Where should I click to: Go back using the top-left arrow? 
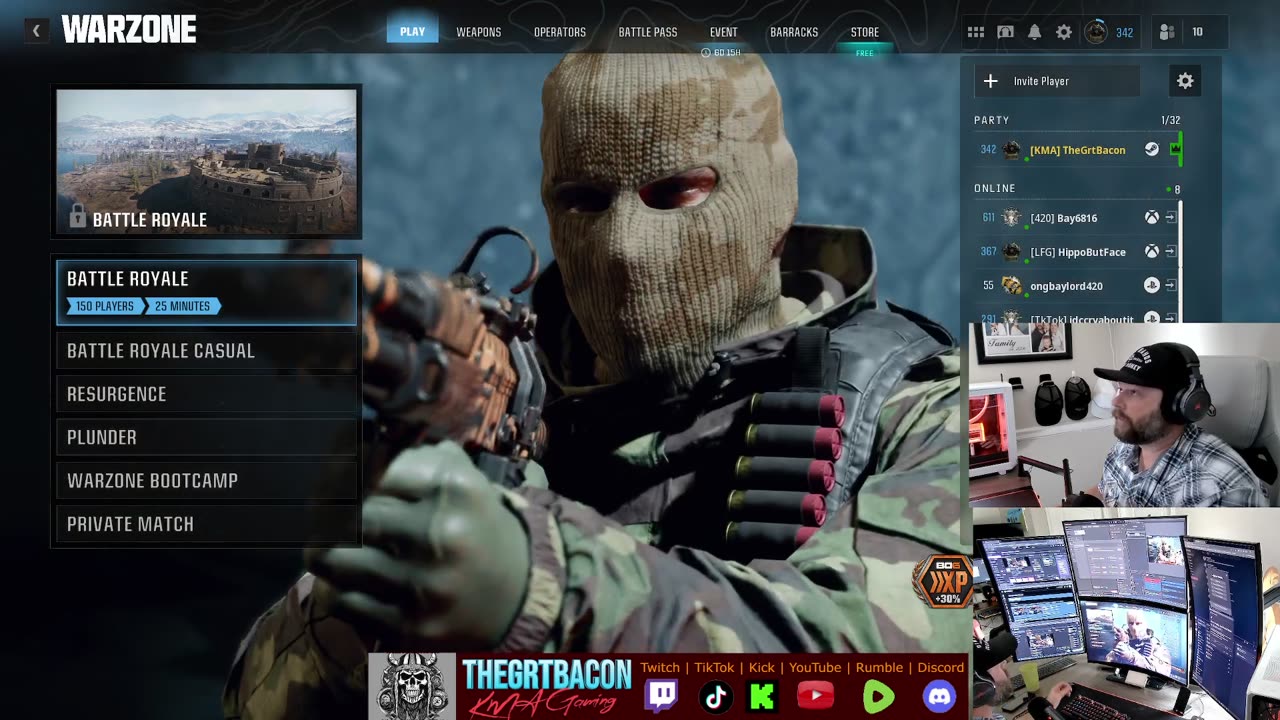tap(36, 31)
